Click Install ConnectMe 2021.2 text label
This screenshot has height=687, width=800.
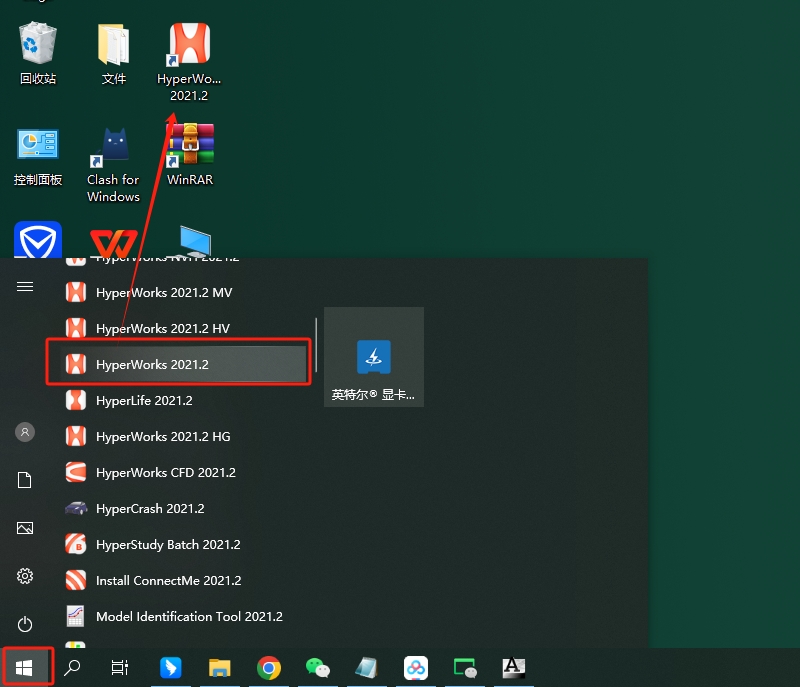pos(168,580)
